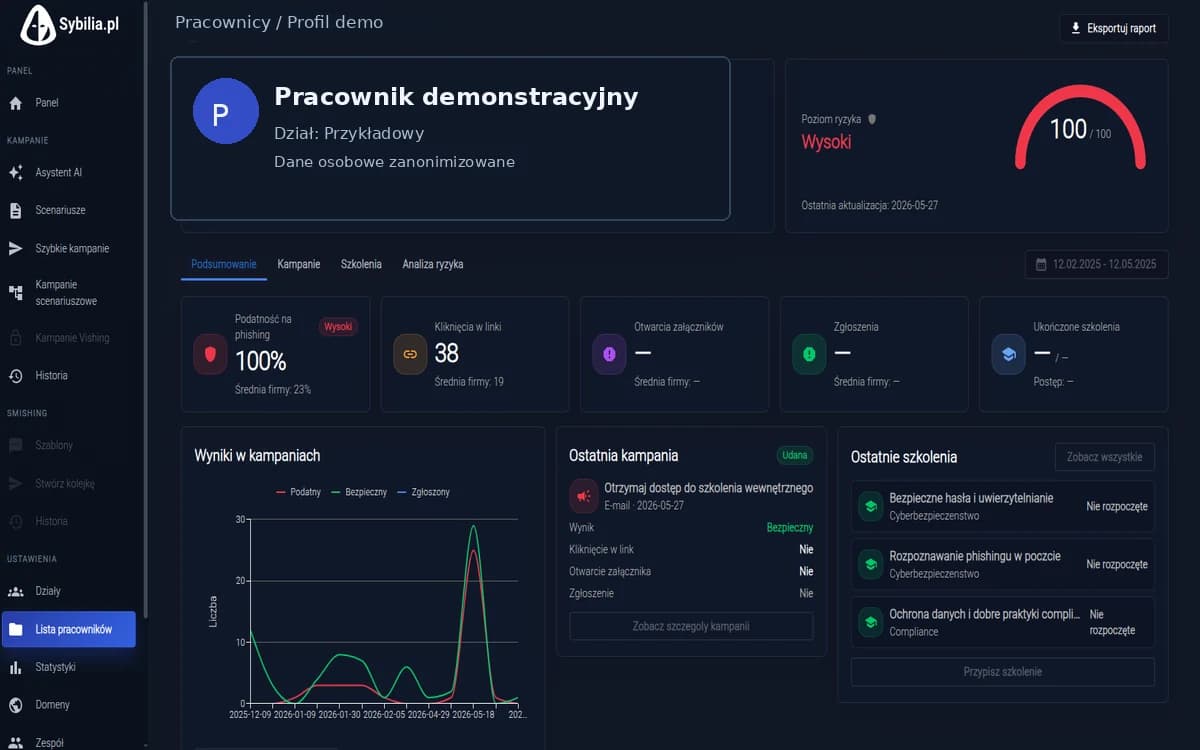1200x750 pixels.
Task: Click the Bezpieczne hasła training icon
Action: click(870, 507)
